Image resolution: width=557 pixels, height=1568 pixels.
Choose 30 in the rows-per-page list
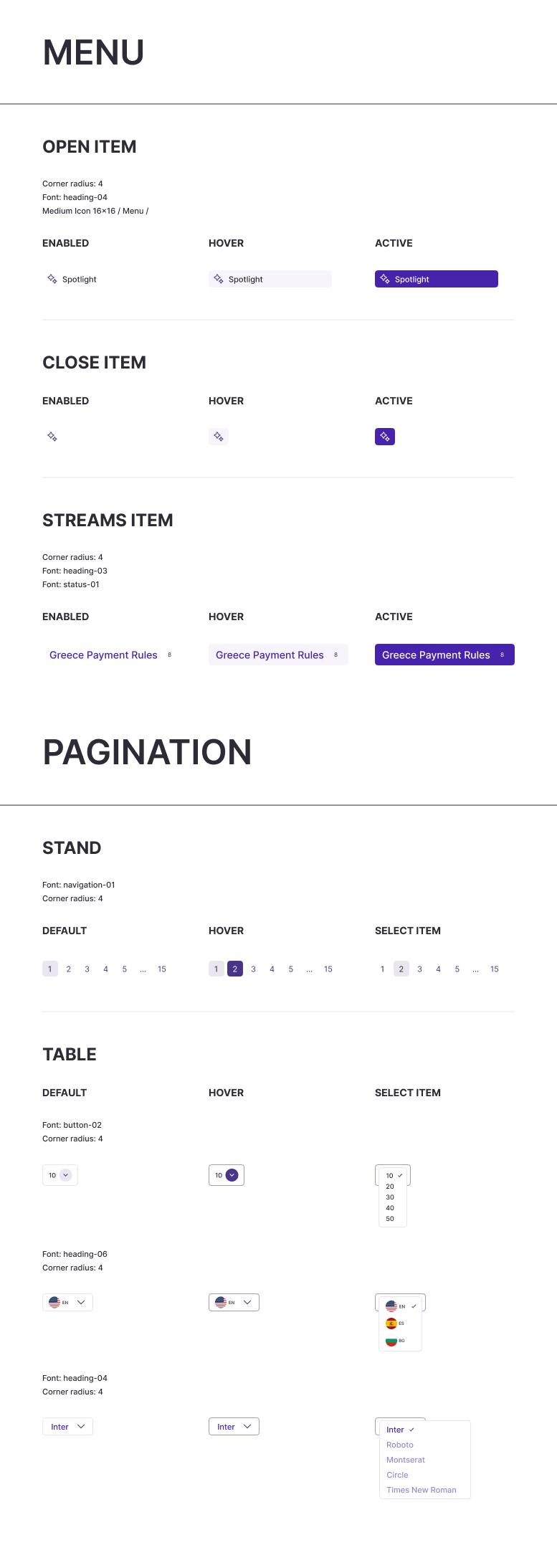(x=390, y=1197)
